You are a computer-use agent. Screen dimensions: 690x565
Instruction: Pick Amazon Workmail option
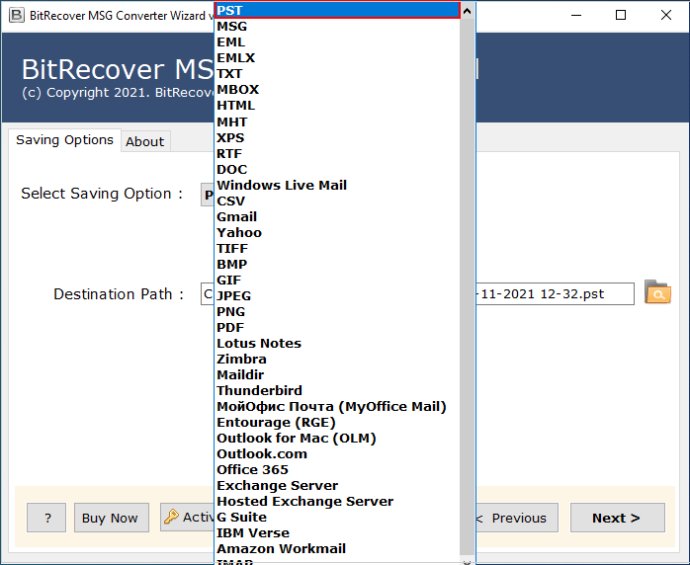click(338, 549)
